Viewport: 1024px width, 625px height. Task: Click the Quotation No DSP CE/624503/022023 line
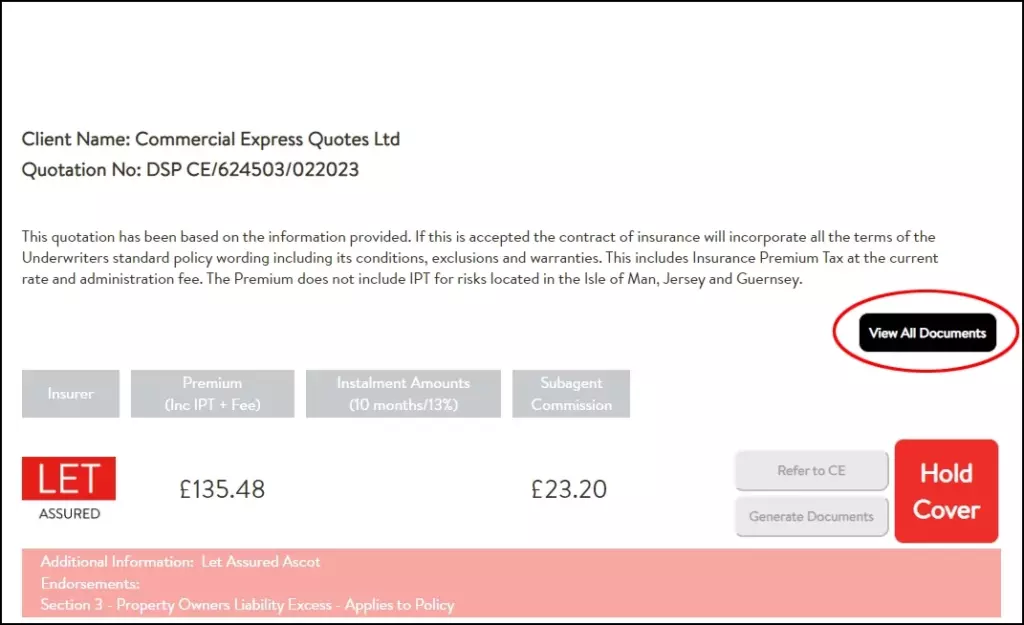(190, 170)
